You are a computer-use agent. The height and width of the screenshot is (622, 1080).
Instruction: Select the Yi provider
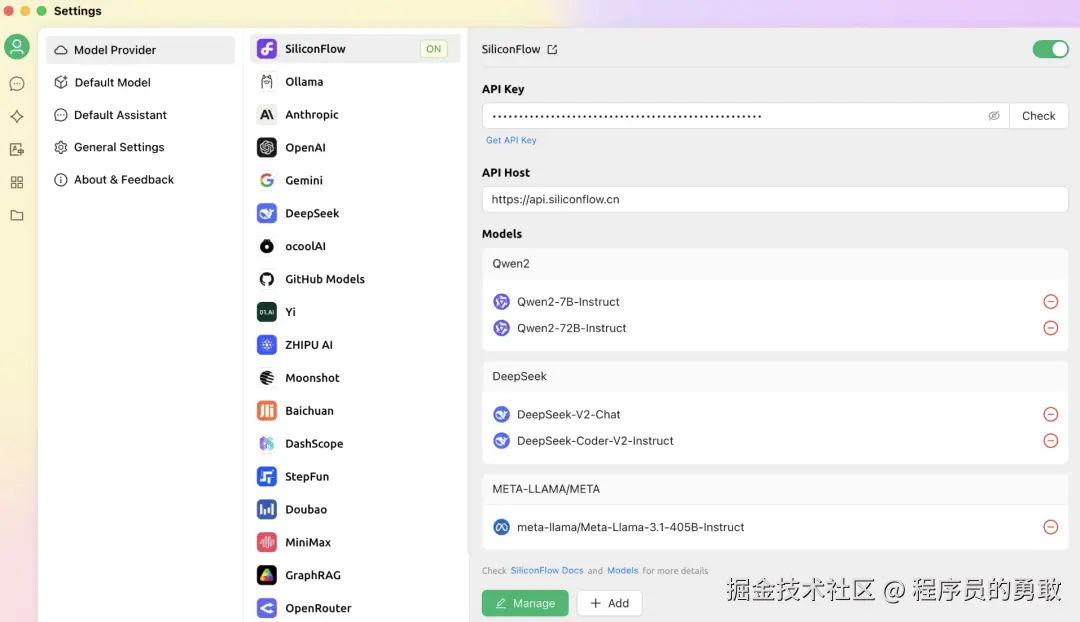(354, 312)
